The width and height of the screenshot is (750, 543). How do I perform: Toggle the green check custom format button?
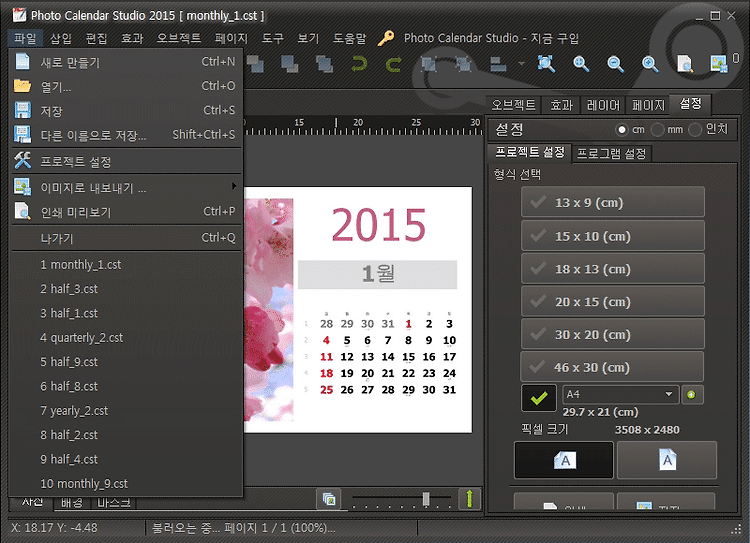pyautogui.click(x=539, y=398)
